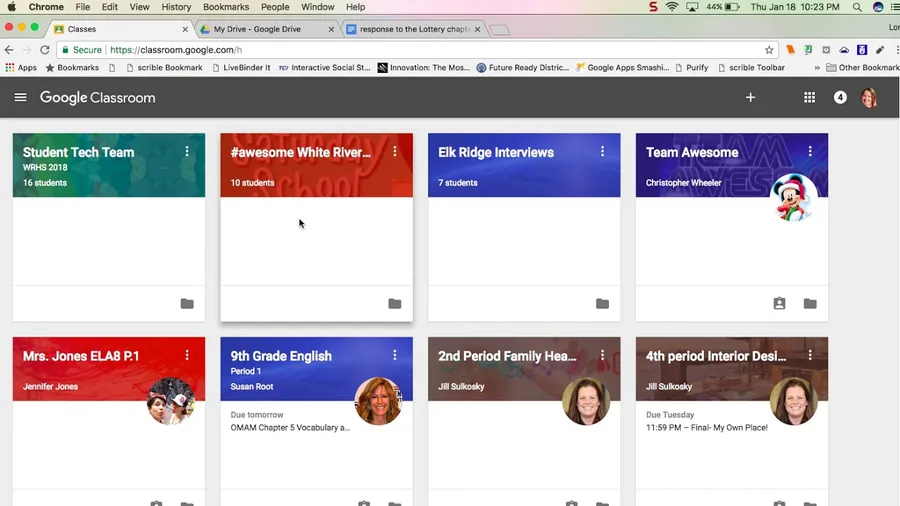900x506 pixels.
Task: Click the plus icon to join or create class
Action: tap(750, 98)
